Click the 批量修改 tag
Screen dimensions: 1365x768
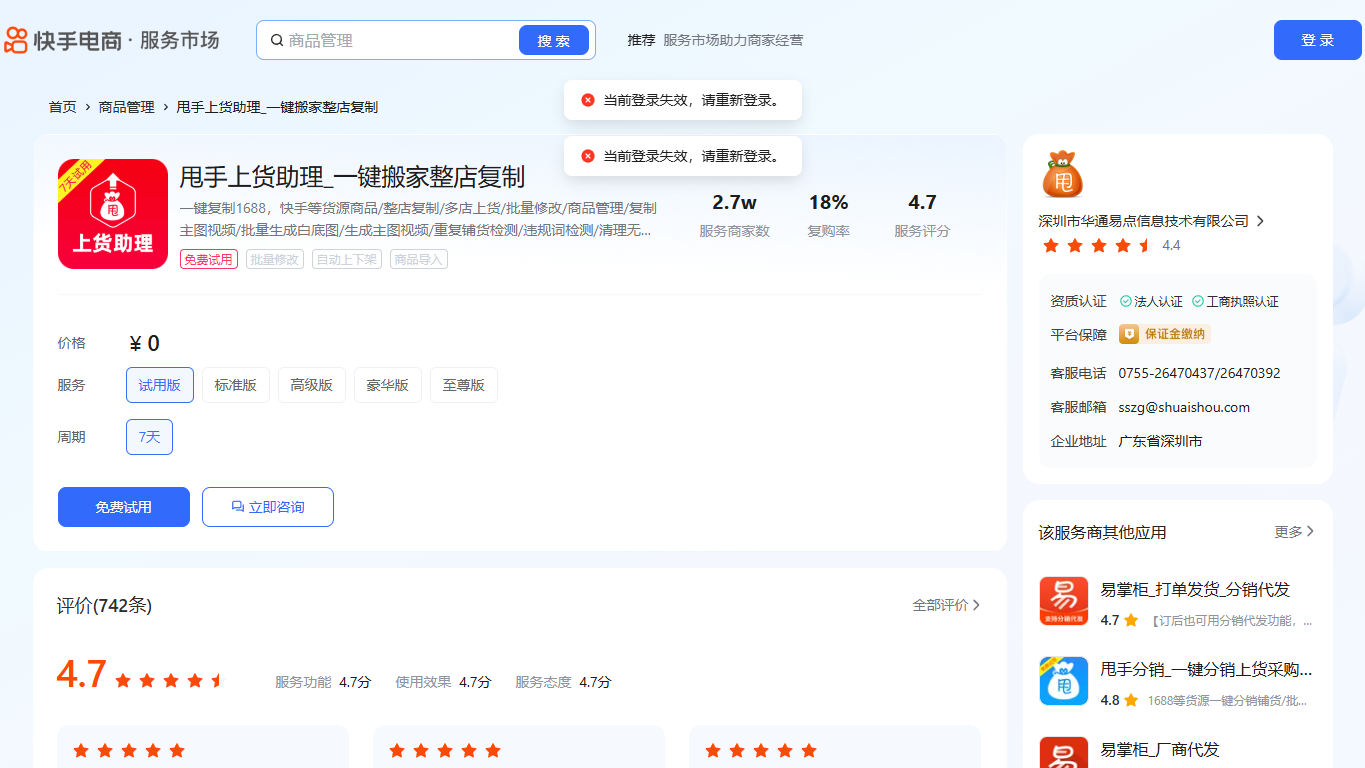275,259
